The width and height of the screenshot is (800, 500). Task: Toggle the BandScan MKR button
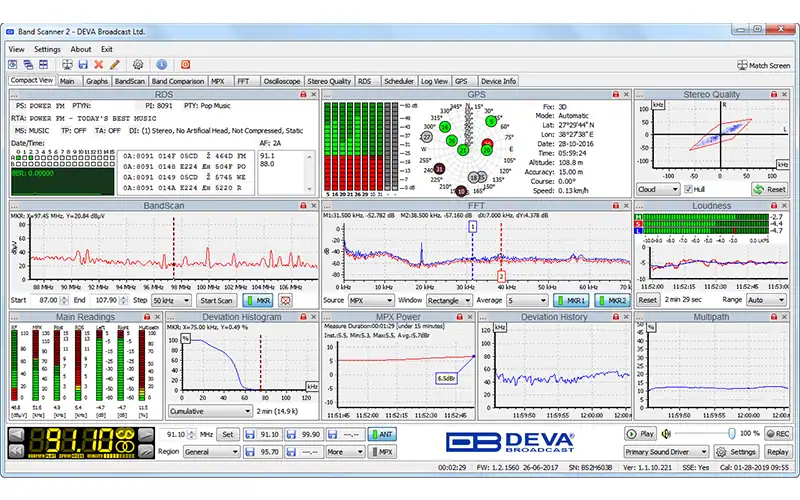pyautogui.click(x=257, y=300)
